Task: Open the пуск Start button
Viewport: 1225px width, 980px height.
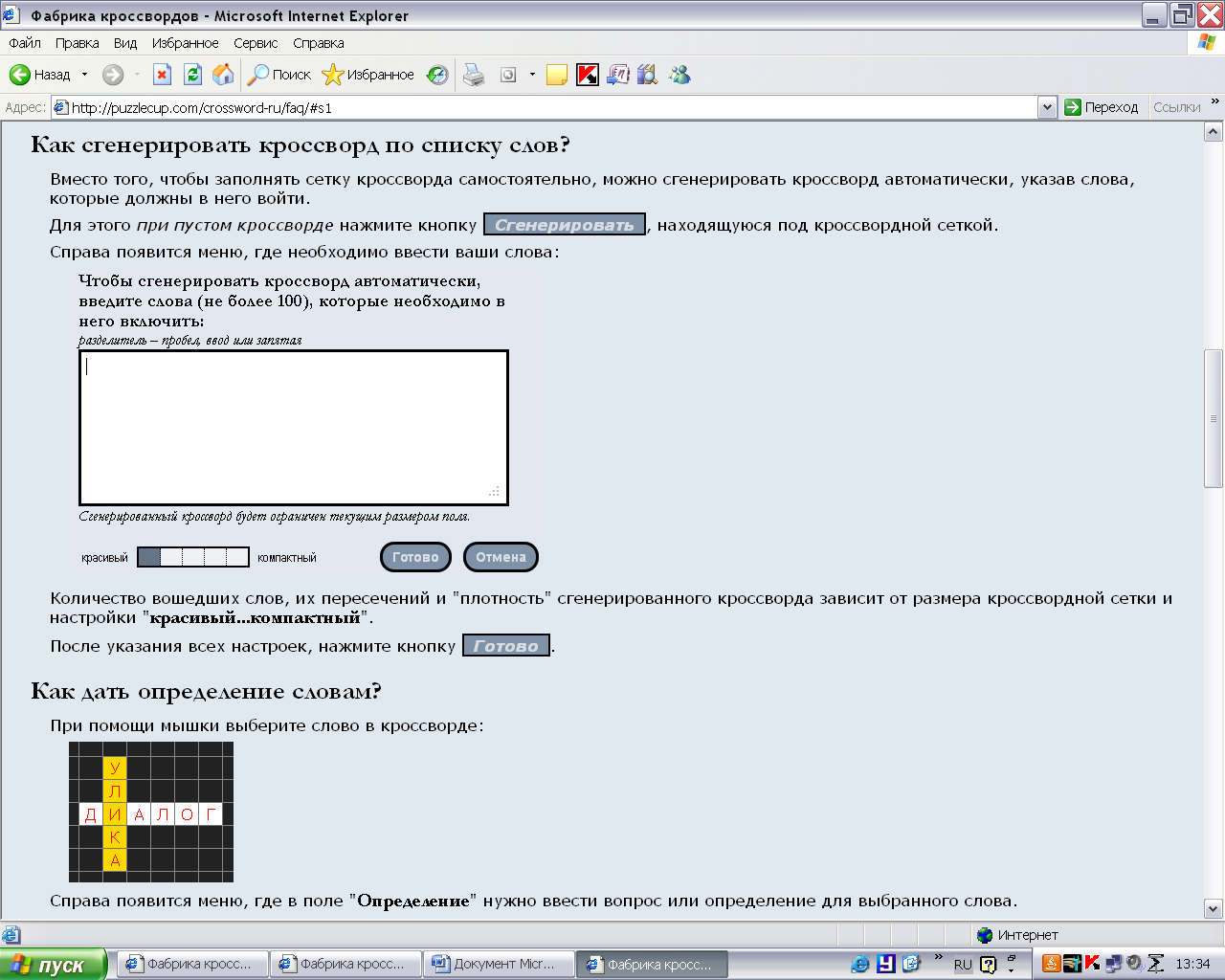Action: point(53,965)
